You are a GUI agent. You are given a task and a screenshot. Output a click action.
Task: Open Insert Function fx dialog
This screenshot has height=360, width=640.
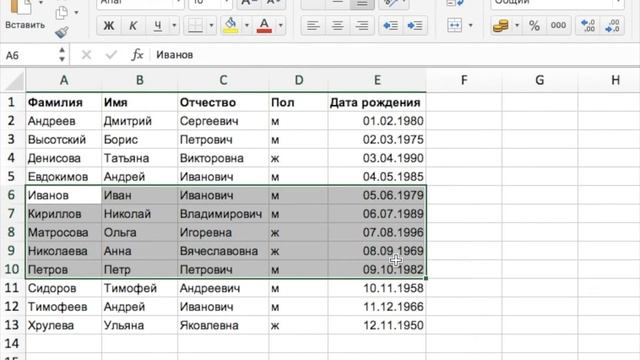tap(137, 55)
